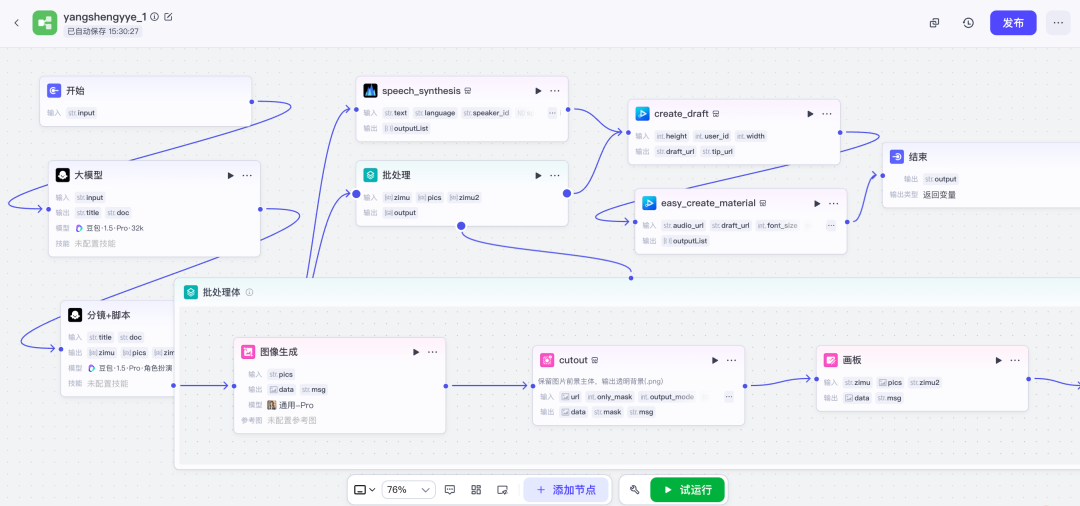The height and width of the screenshot is (506, 1080).
Task: Click the 分镜+脚本 node icon
Action: 75,315
